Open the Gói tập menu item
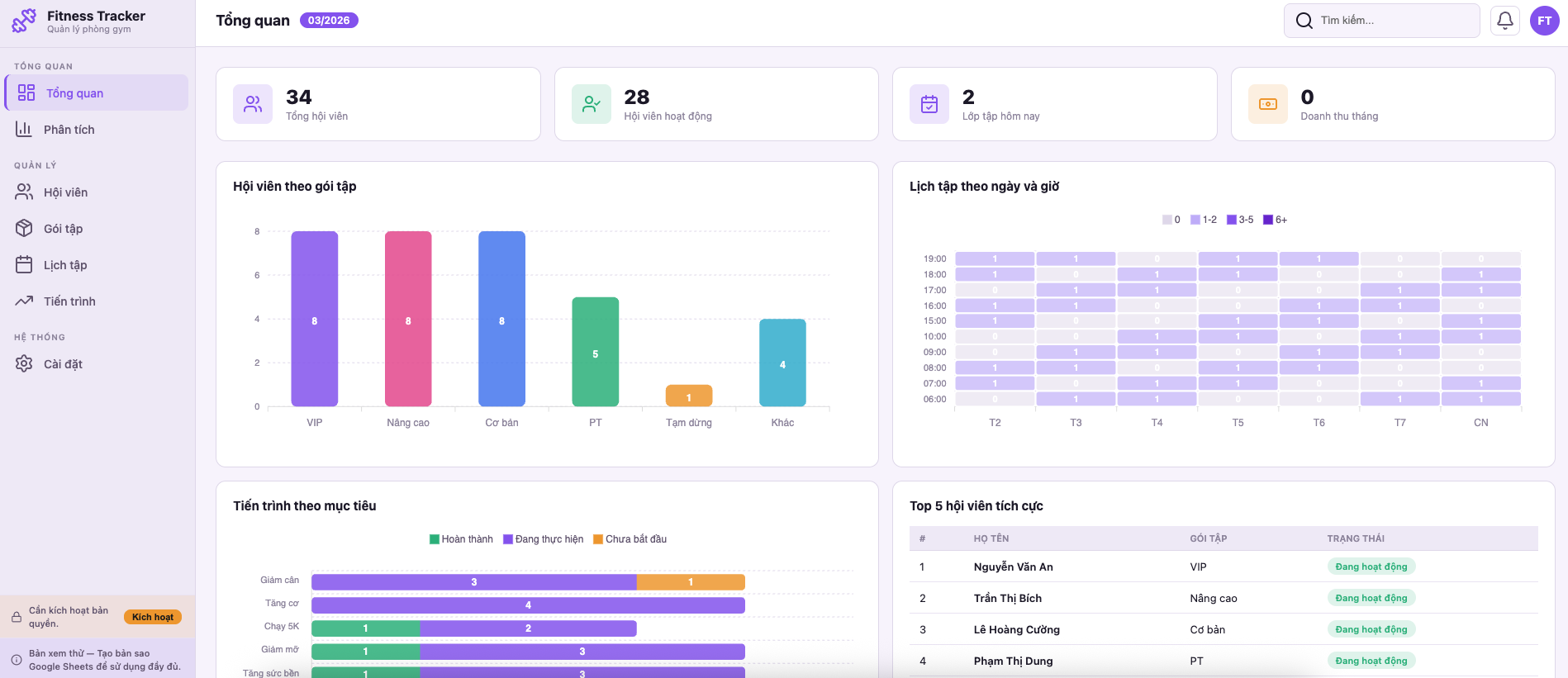This screenshot has height=678, width=1568. [x=63, y=229]
